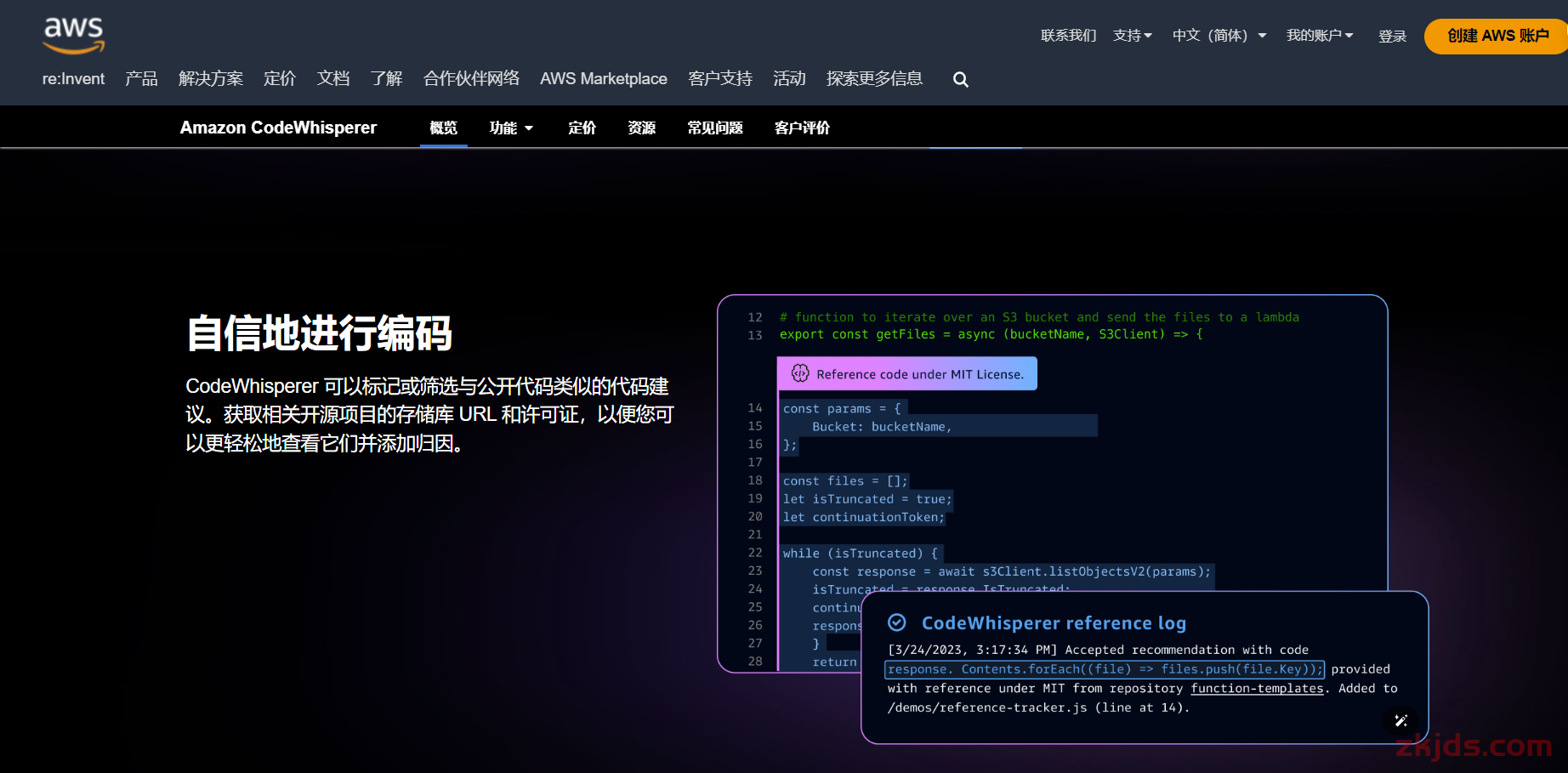Image resolution: width=1568 pixels, height=773 pixels.
Task: Open the 客户支持 menu
Action: coord(720,79)
